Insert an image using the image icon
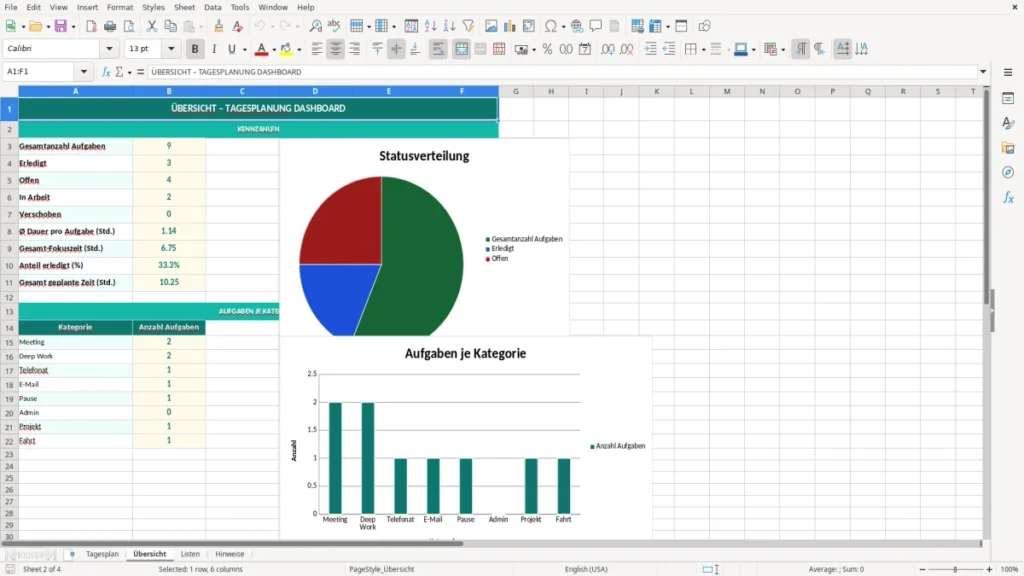Screen dimensions: 1024x576 (x=491, y=26)
